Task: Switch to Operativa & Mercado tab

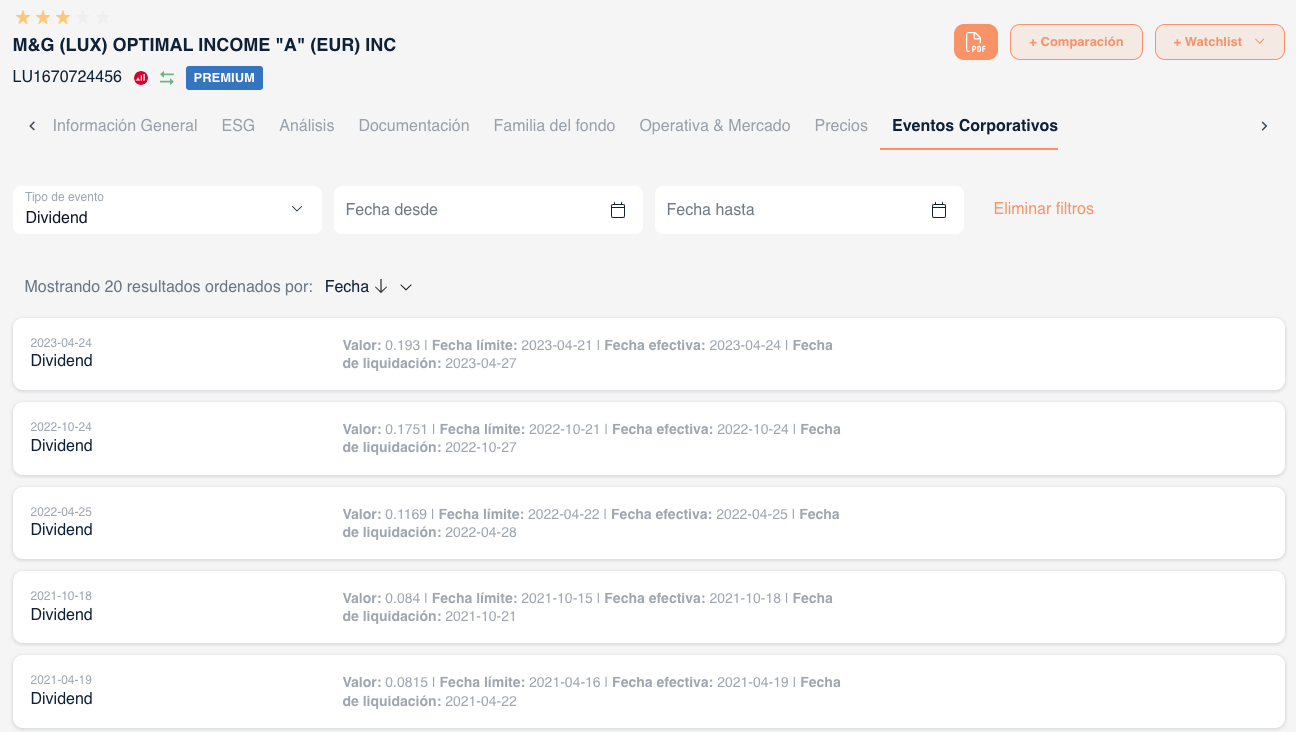Action: point(715,126)
